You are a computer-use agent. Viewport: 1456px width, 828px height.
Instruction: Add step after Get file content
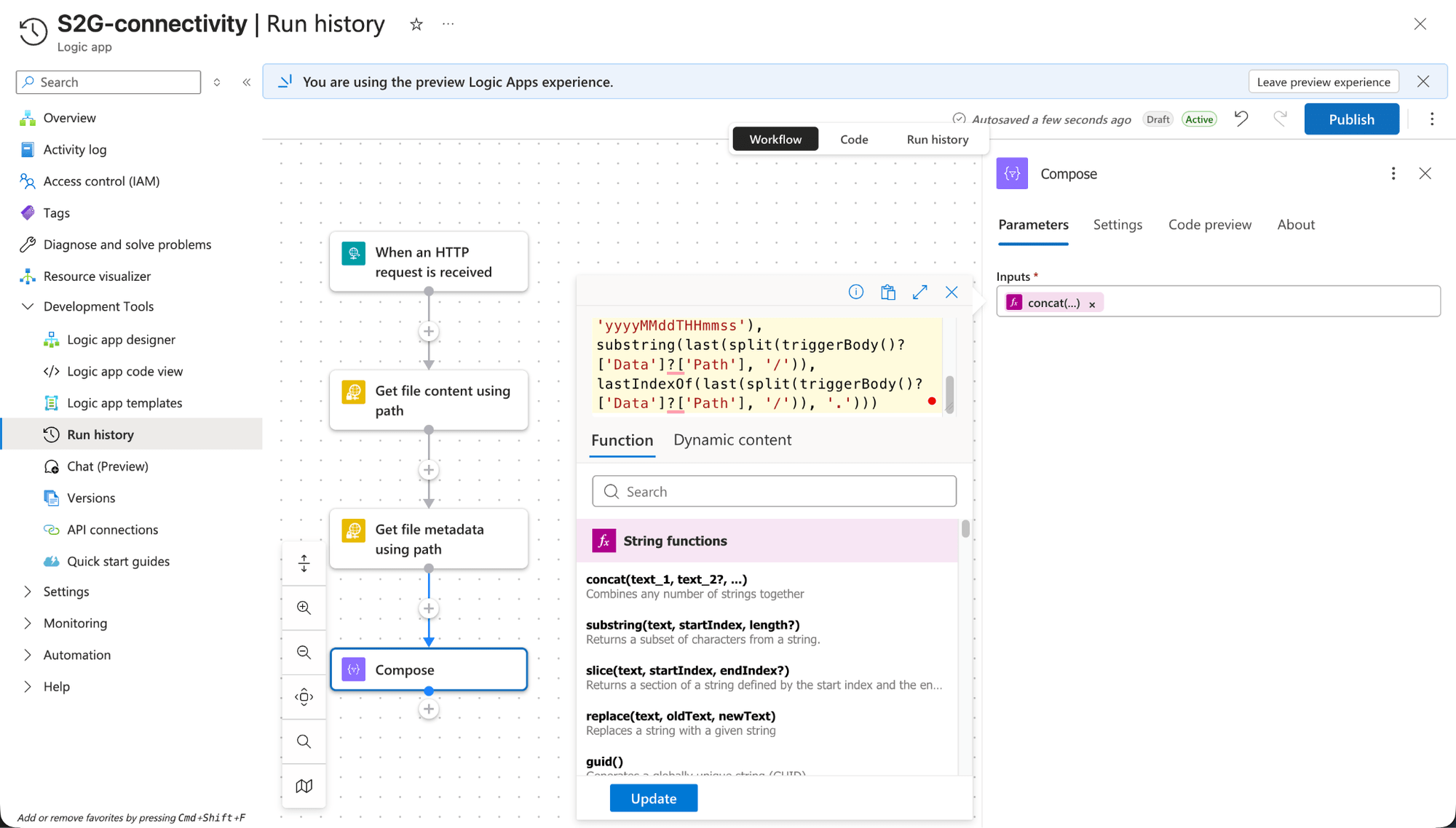pos(429,470)
